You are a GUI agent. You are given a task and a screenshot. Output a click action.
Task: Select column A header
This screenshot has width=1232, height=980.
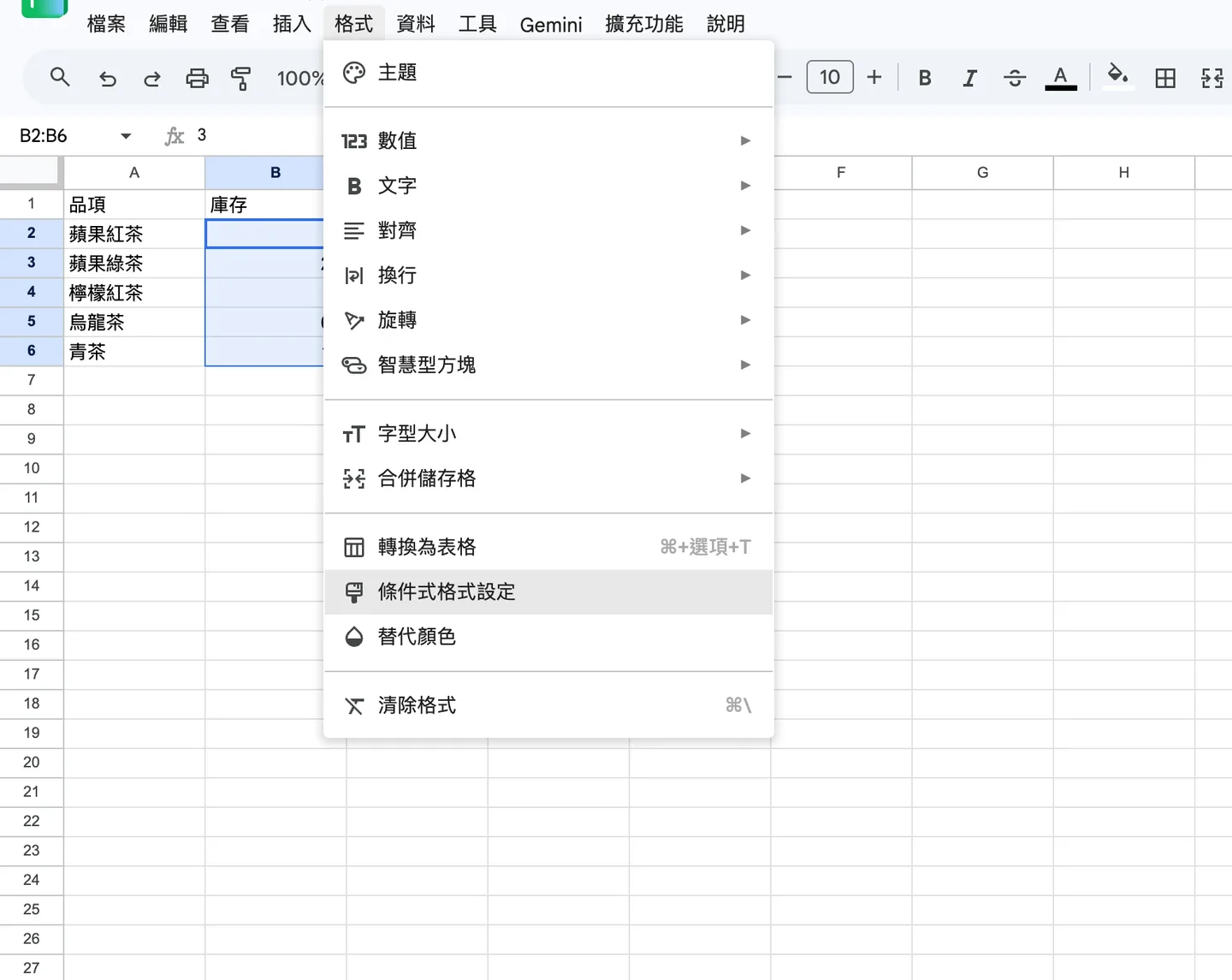pos(134,173)
